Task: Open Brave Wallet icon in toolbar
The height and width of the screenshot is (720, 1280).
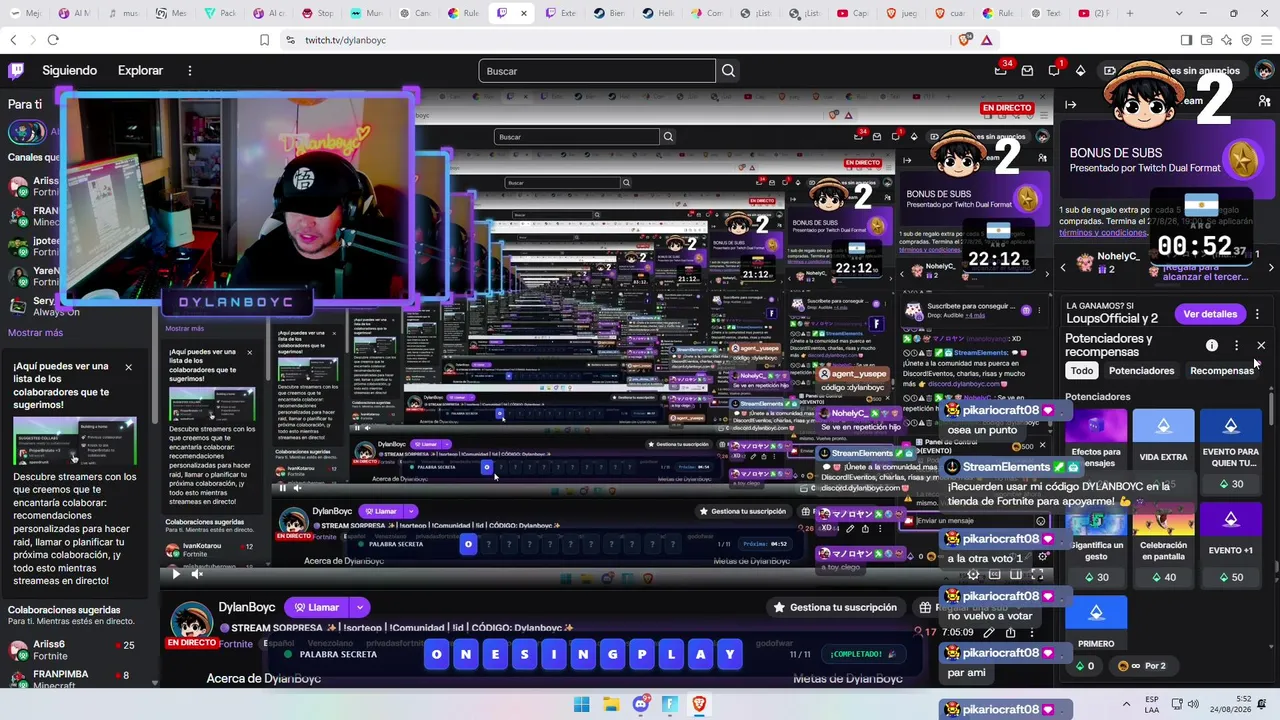Action: pos(1206,40)
